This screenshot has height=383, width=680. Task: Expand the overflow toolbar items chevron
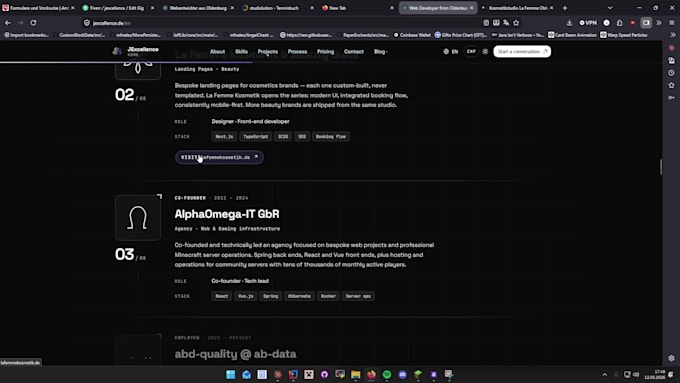659,23
